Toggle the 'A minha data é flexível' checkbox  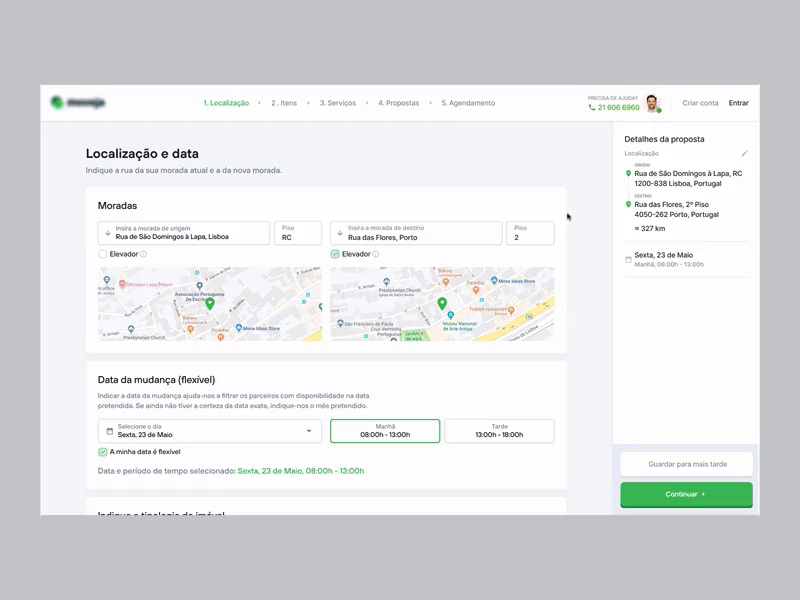(x=100, y=452)
